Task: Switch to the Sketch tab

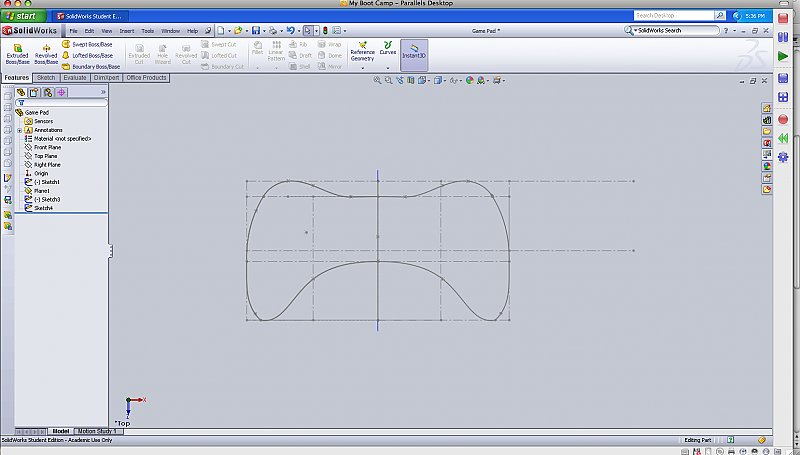Action: coord(46,77)
